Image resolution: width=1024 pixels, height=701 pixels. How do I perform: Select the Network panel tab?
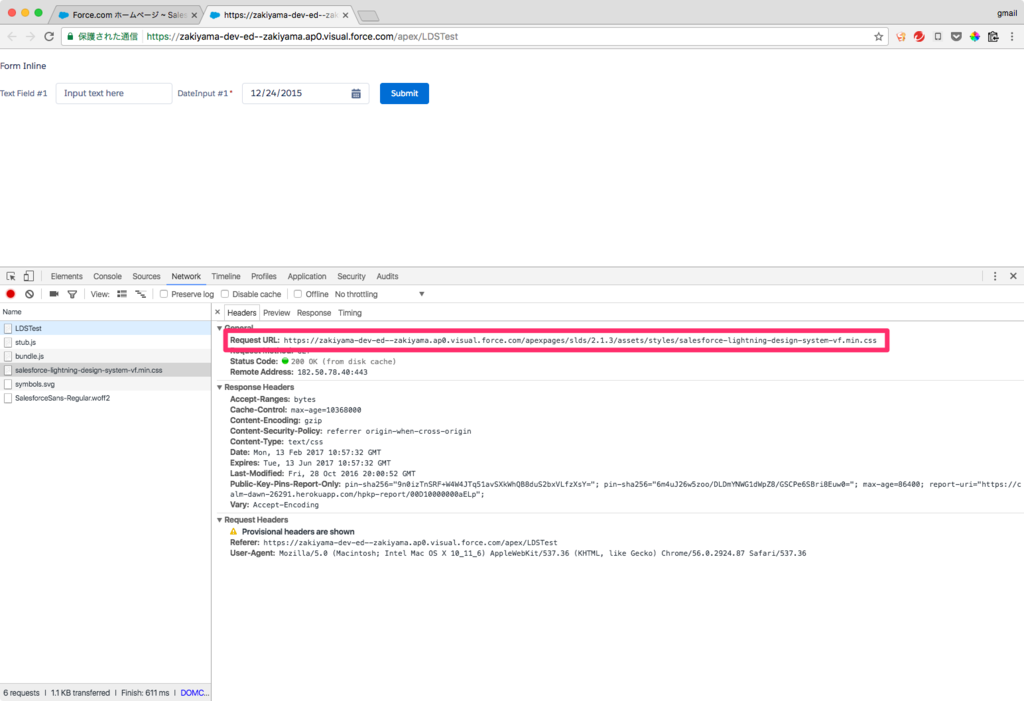(x=186, y=276)
